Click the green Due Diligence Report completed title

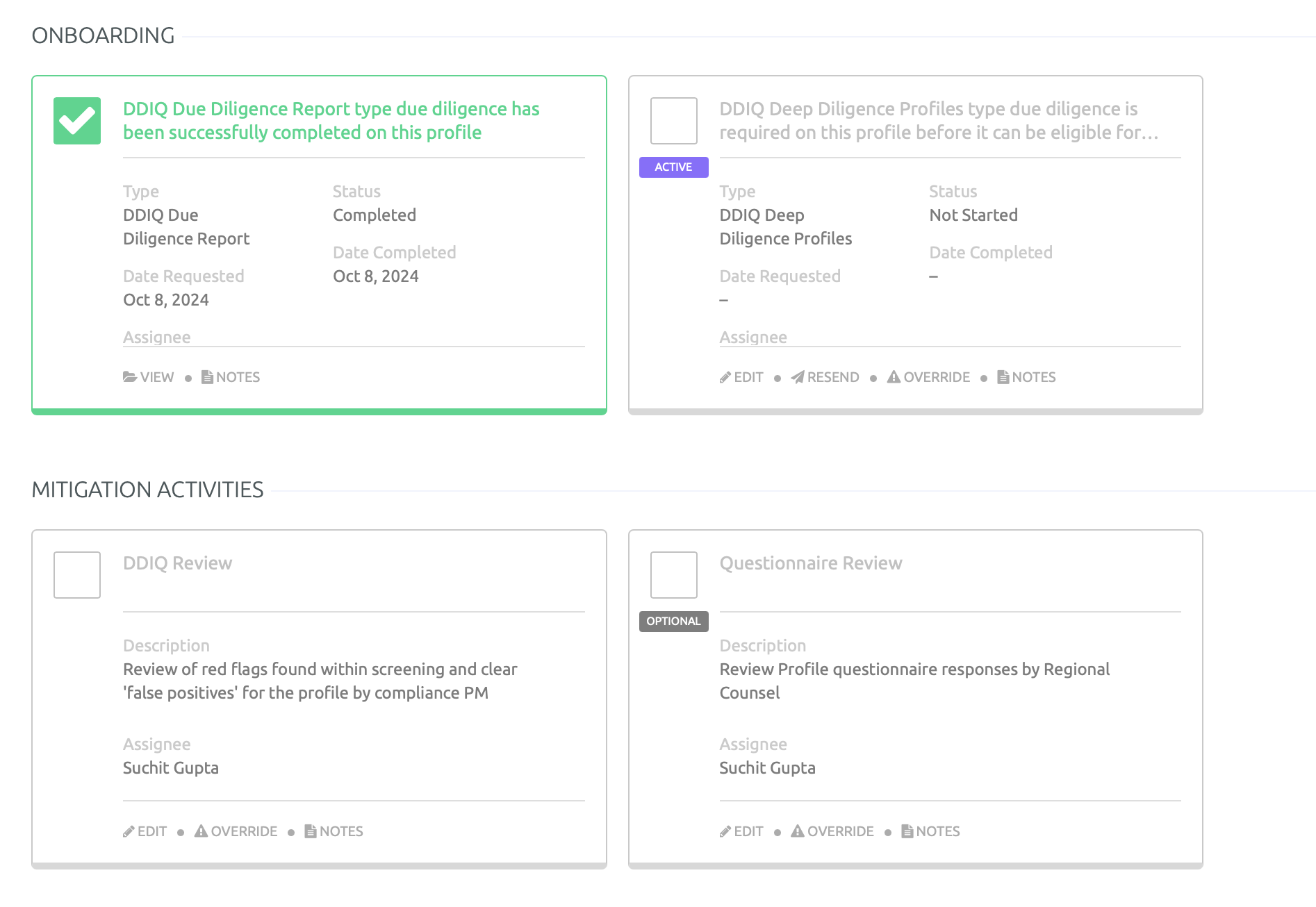pos(331,121)
